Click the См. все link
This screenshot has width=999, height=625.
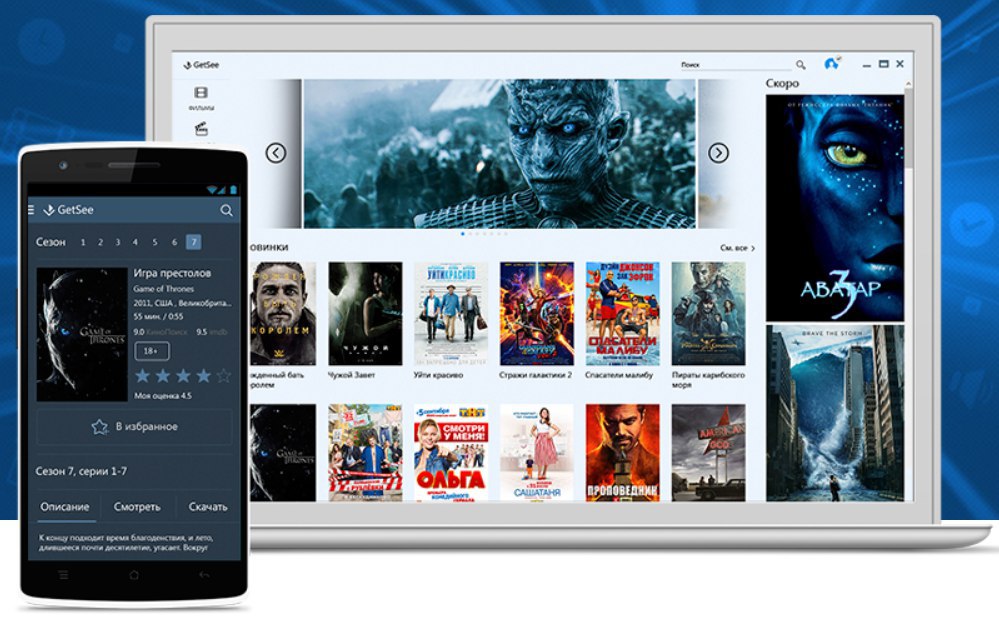pyautogui.click(x=737, y=248)
